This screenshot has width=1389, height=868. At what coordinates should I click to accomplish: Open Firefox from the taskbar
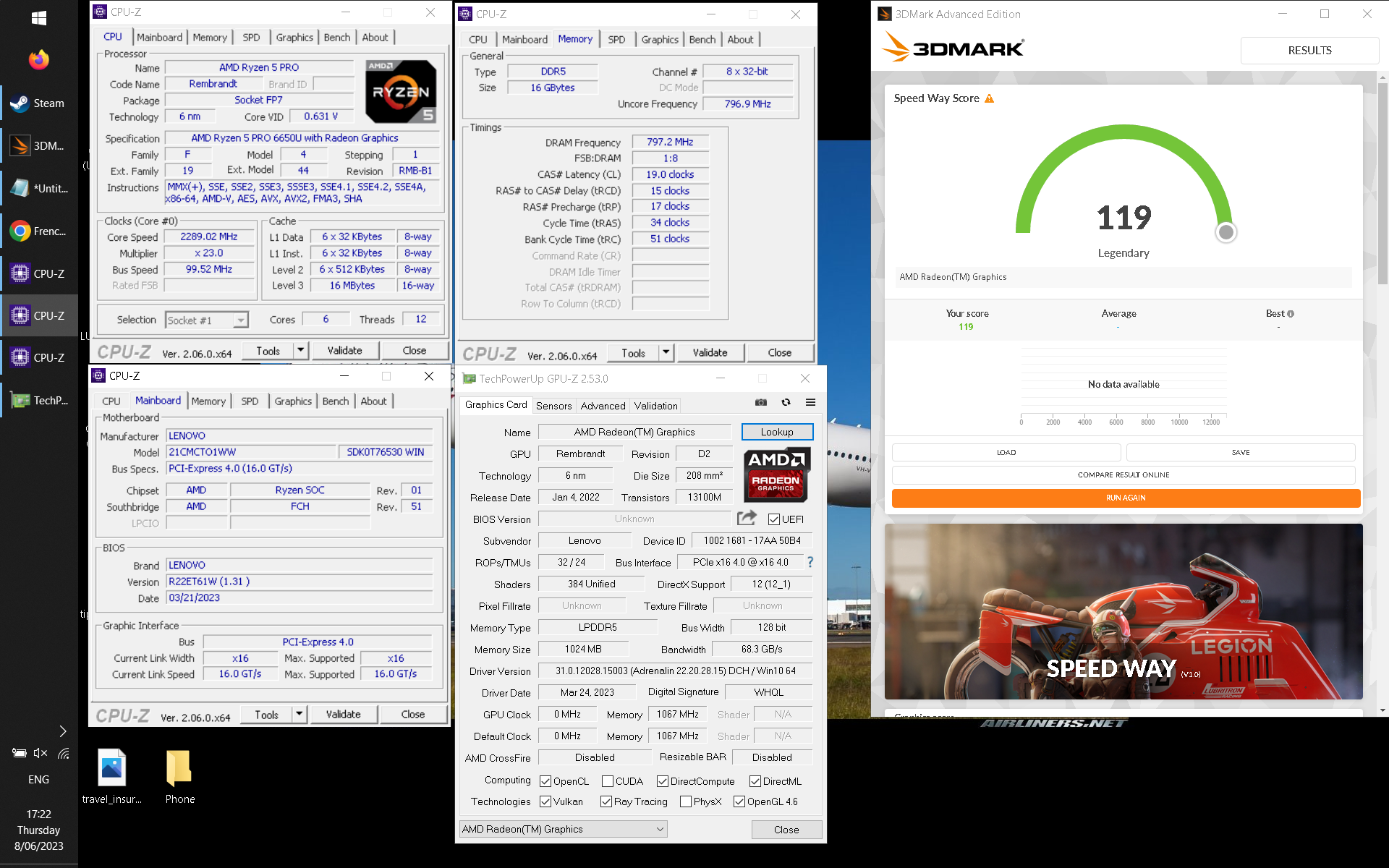pyautogui.click(x=39, y=59)
